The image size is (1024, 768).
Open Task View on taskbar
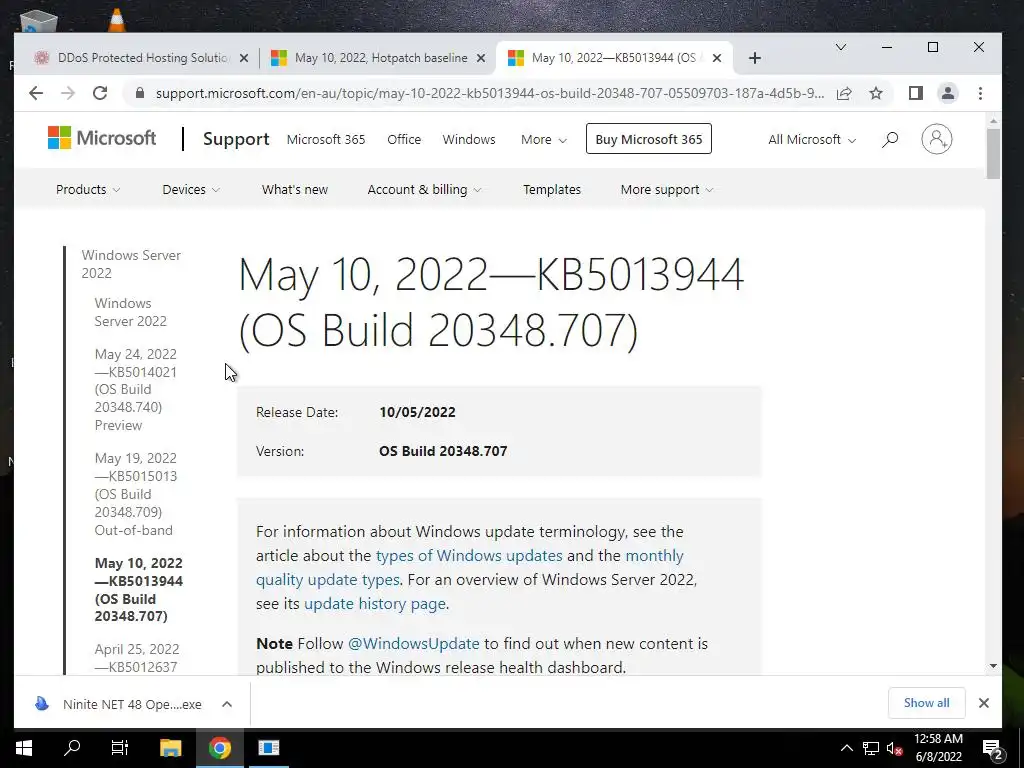[120, 748]
